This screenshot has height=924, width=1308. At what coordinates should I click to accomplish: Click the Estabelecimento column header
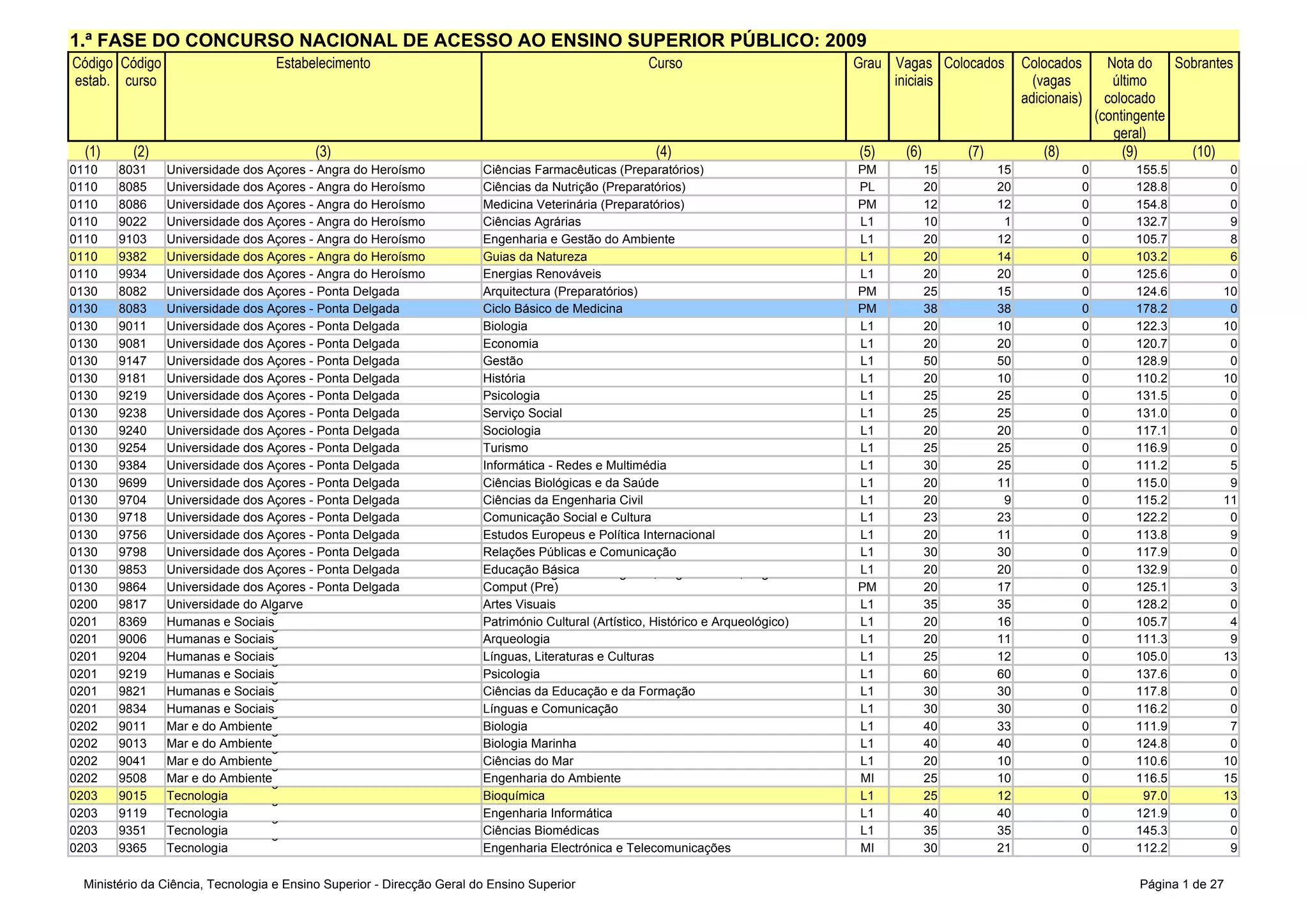coord(323,63)
